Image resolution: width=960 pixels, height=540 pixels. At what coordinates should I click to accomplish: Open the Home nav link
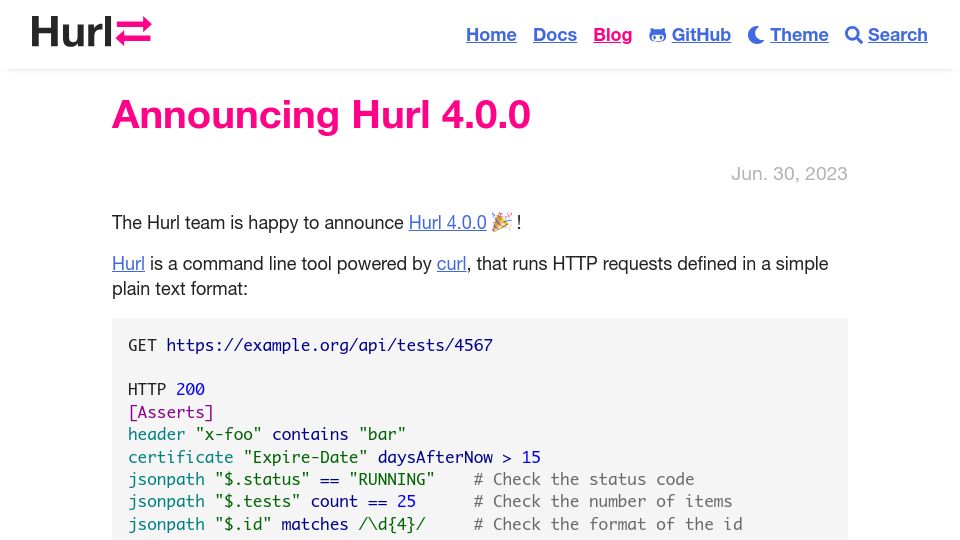click(491, 35)
